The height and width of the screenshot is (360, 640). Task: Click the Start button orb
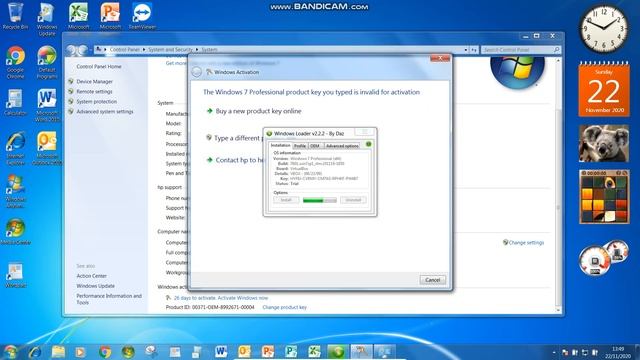pos(10,352)
